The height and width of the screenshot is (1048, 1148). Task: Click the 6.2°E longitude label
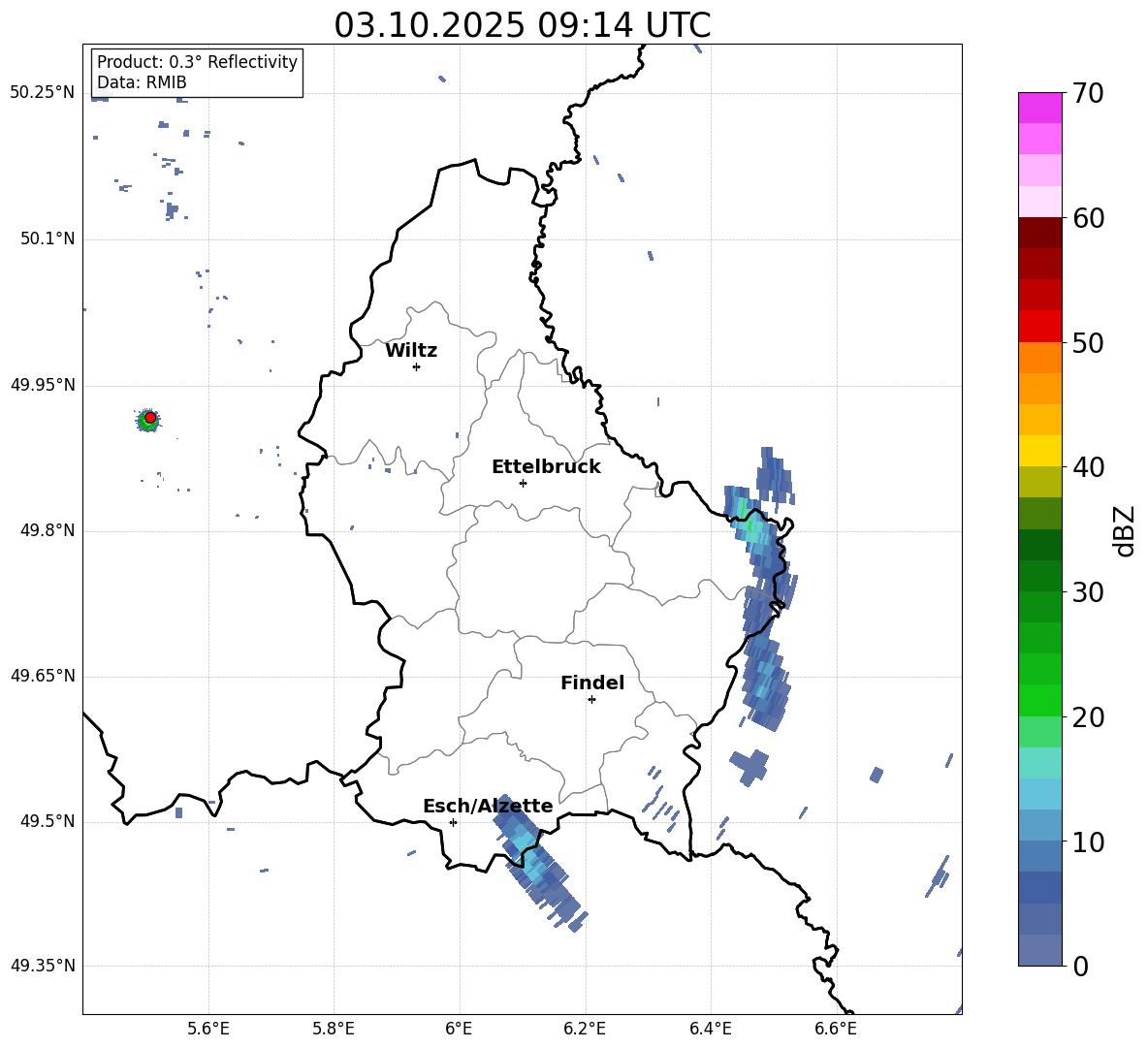click(585, 1029)
